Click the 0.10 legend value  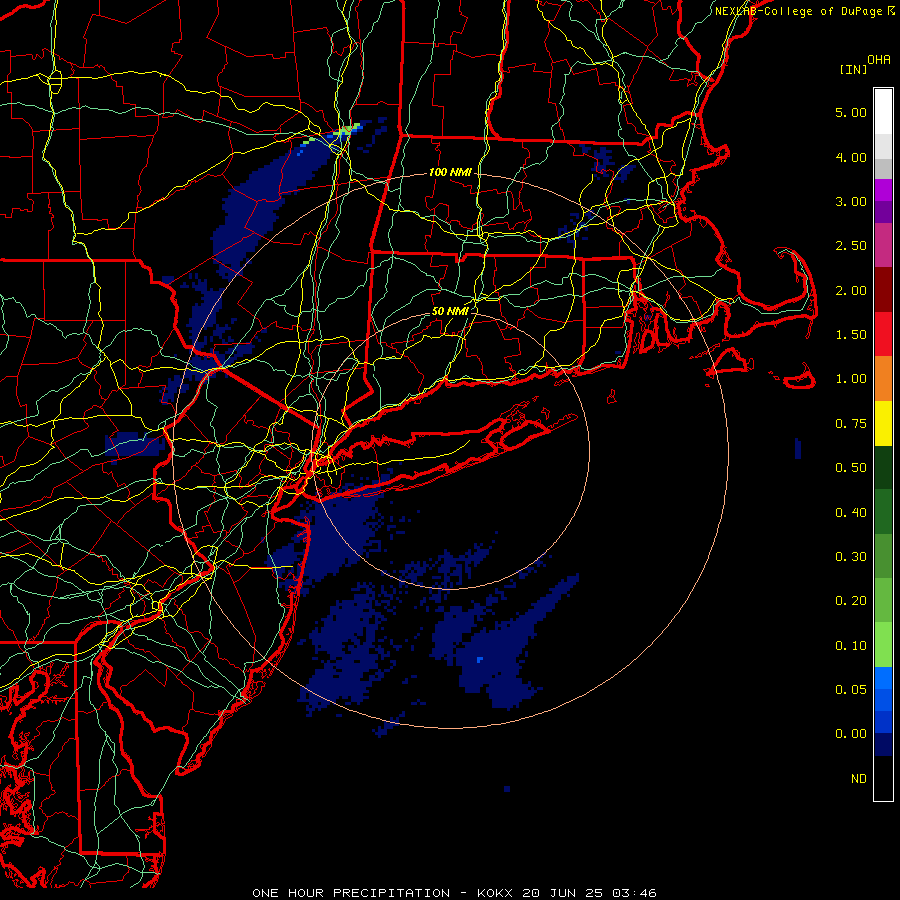[851, 646]
